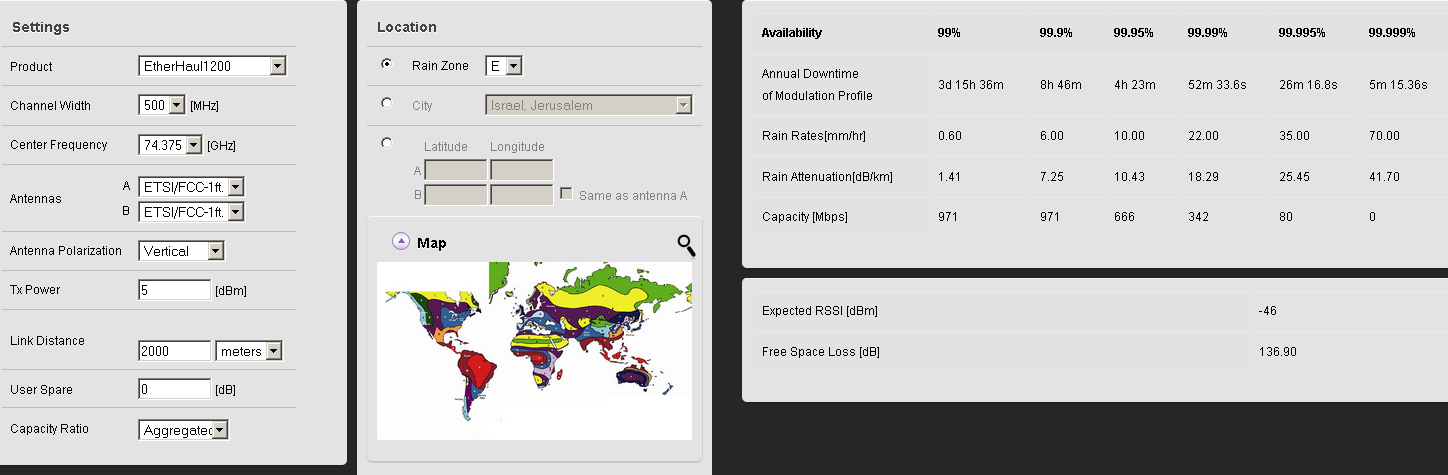Viewport: 1448px width, 475px height.
Task: Click rain attenuation value 1.41
Action: (950, 177)
